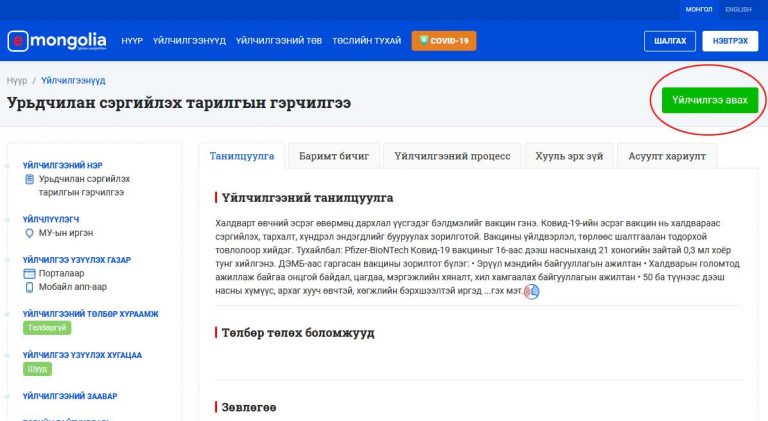
Task: Click the location pin icon near МУ-ын иргэн
Action: tap(29, 233)
